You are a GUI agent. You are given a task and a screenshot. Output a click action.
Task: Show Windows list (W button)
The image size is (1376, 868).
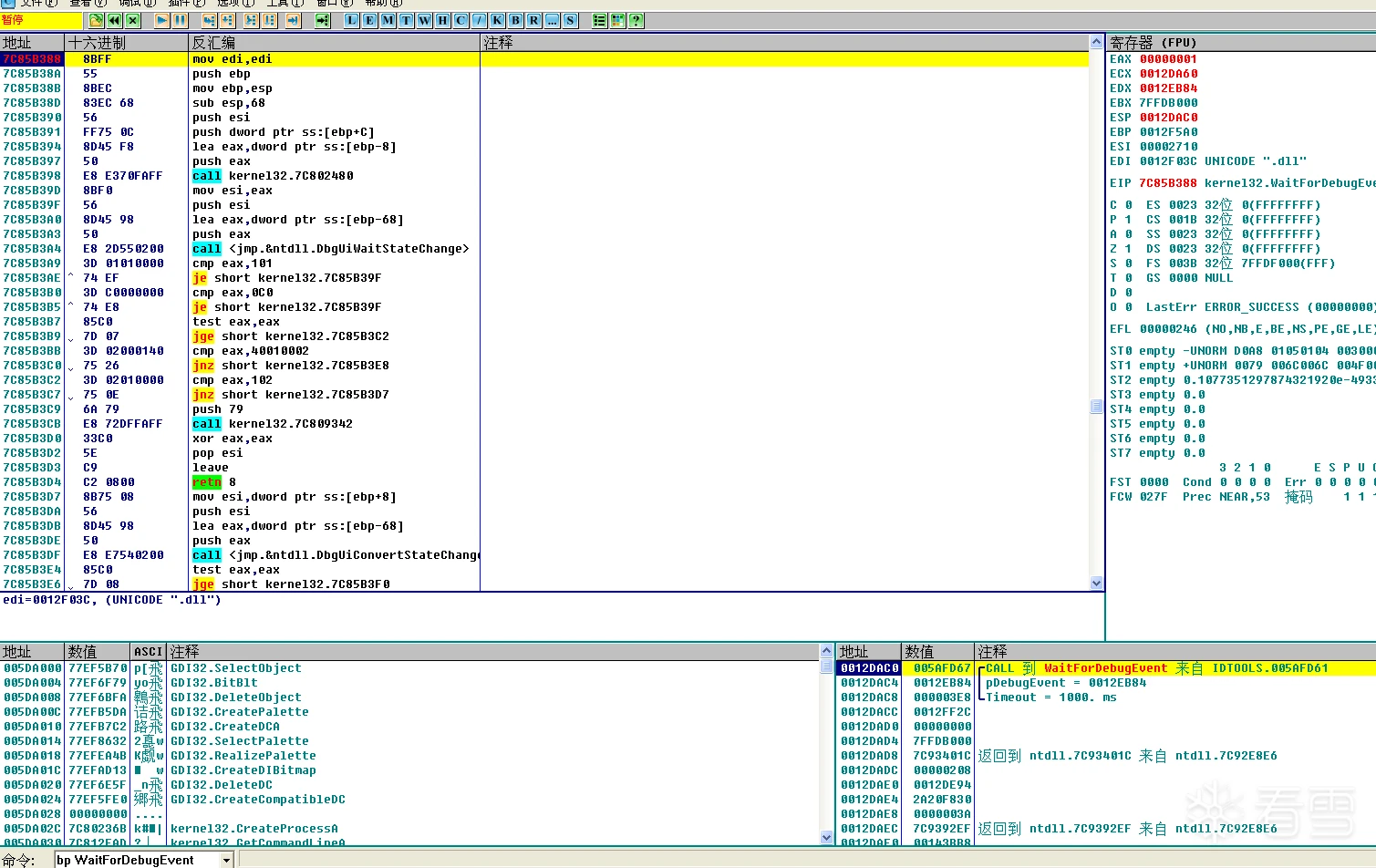(x=425, y=20)
